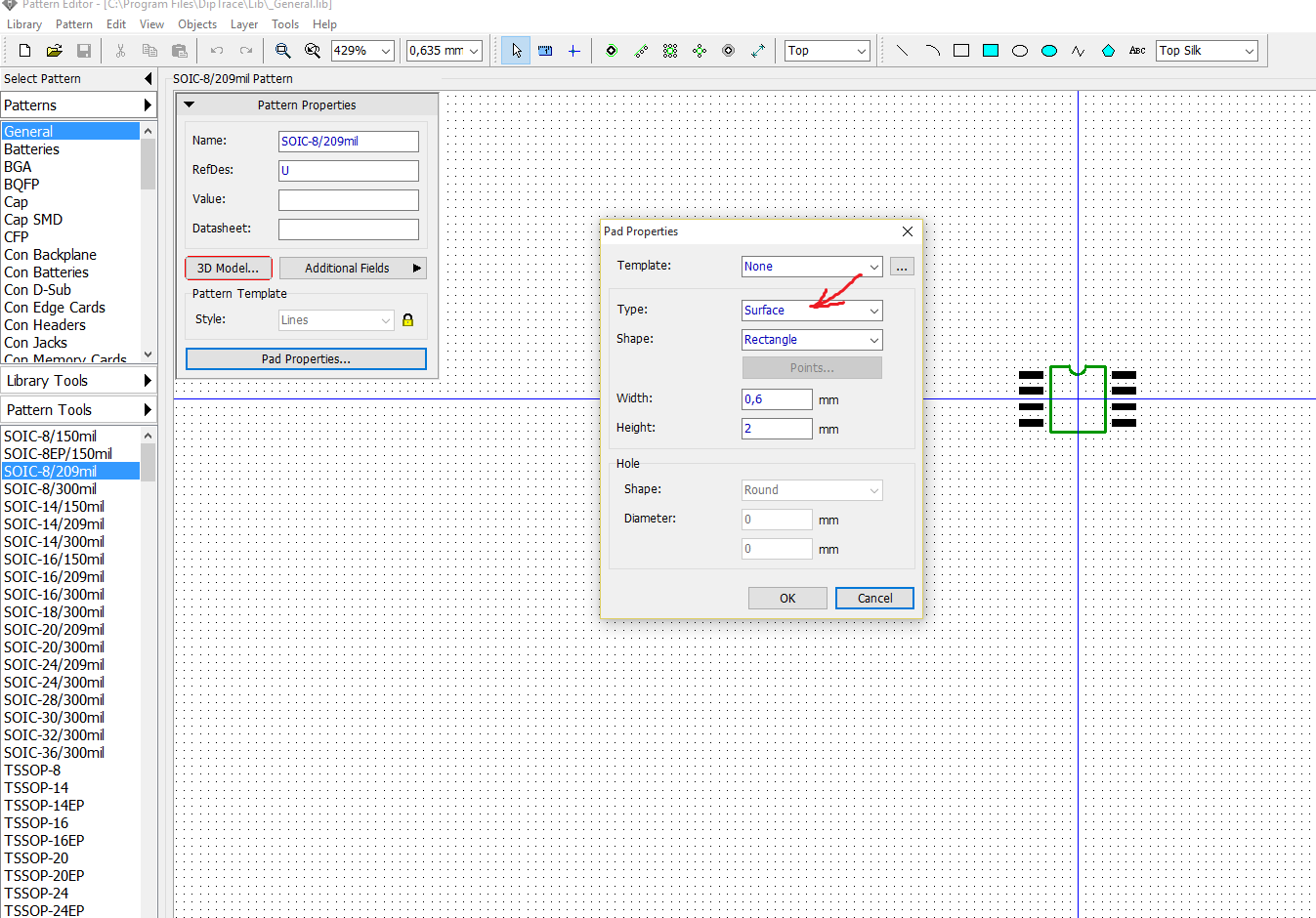The image size is (1316, 918).
Task: Choose the filled rectangle drawing tool
Action: tap(991, 51)
